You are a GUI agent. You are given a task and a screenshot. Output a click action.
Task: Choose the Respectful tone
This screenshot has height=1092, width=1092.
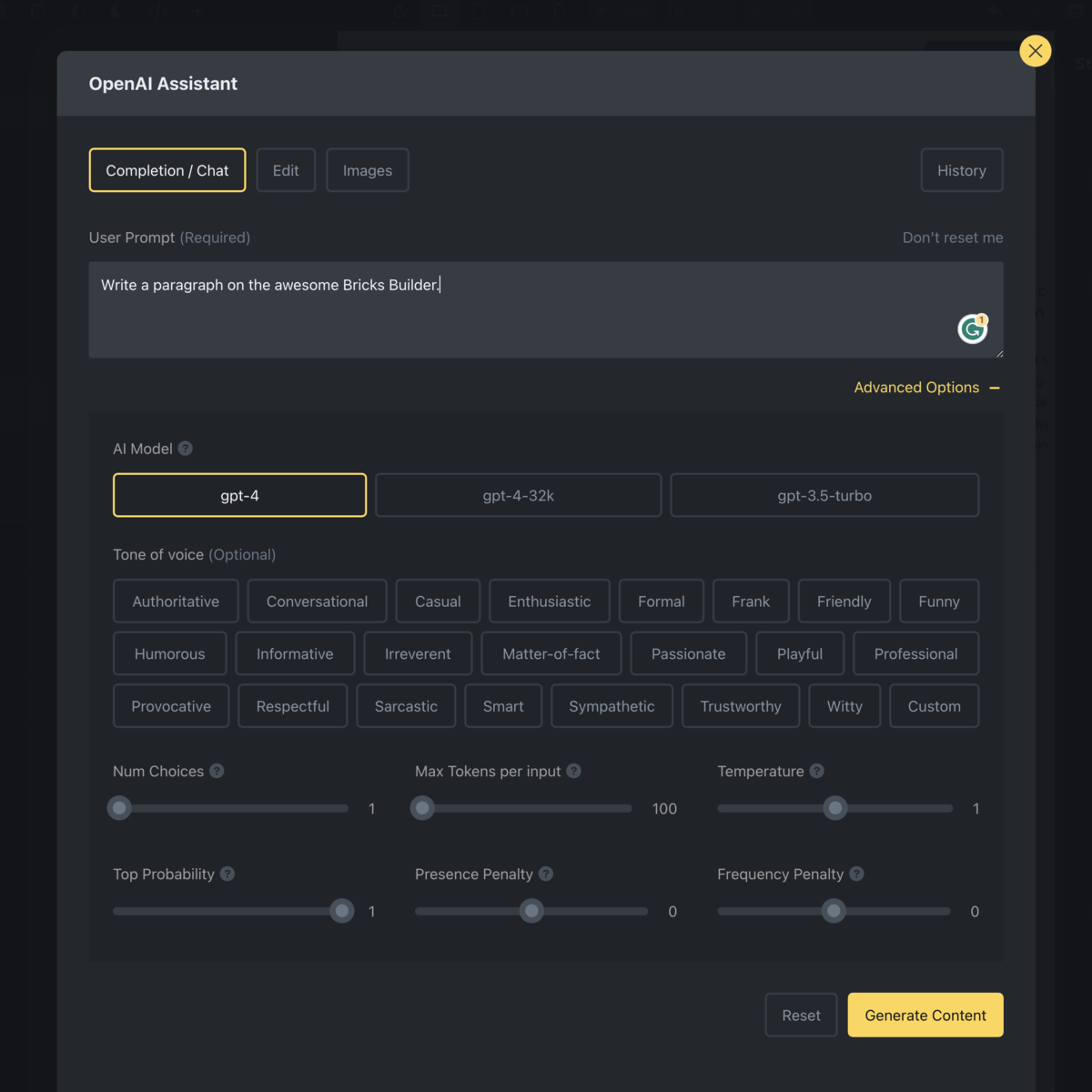point(293,706)
